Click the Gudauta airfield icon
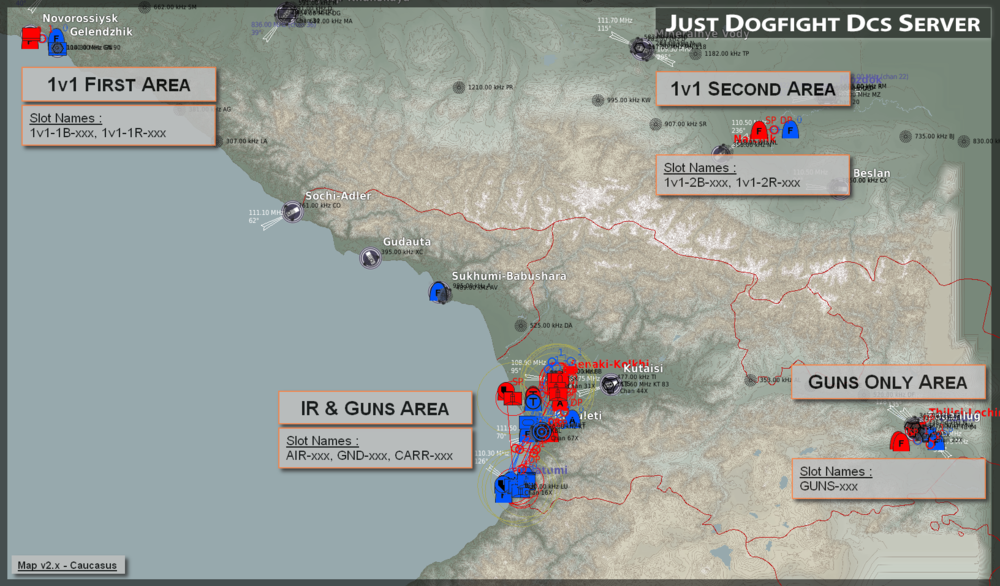Screen dimensions: 1000x586 pyautogui.click(x=370, y=258)
